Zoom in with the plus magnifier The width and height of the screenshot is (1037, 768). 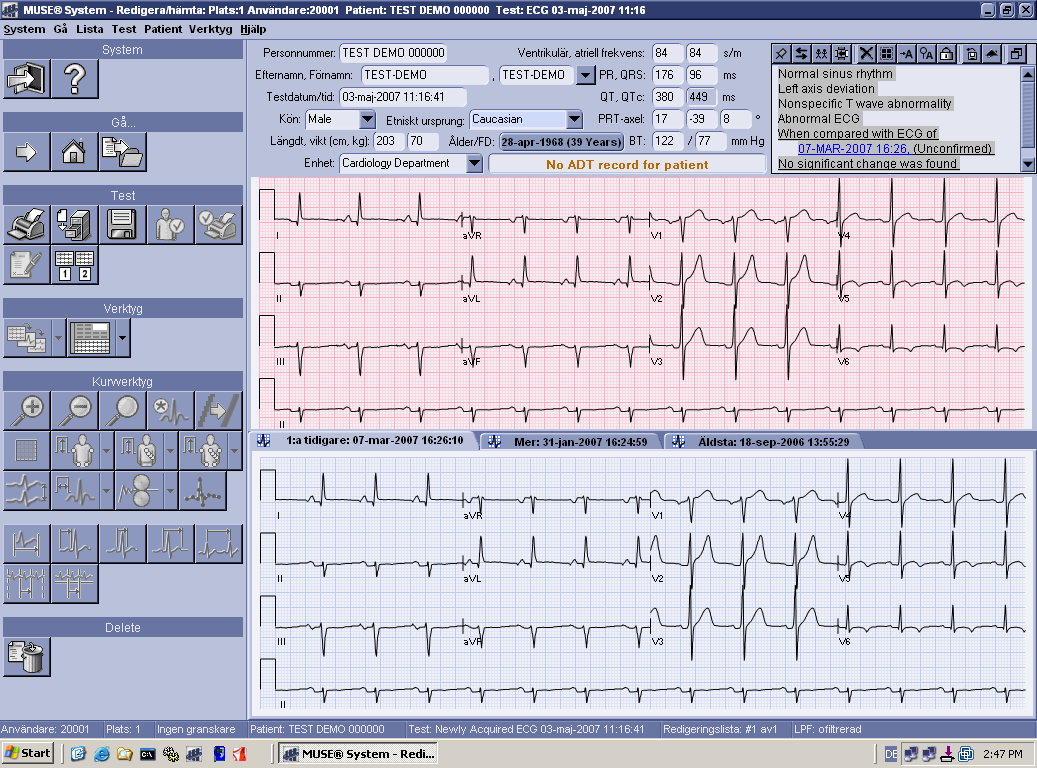(x=26, y=410)
